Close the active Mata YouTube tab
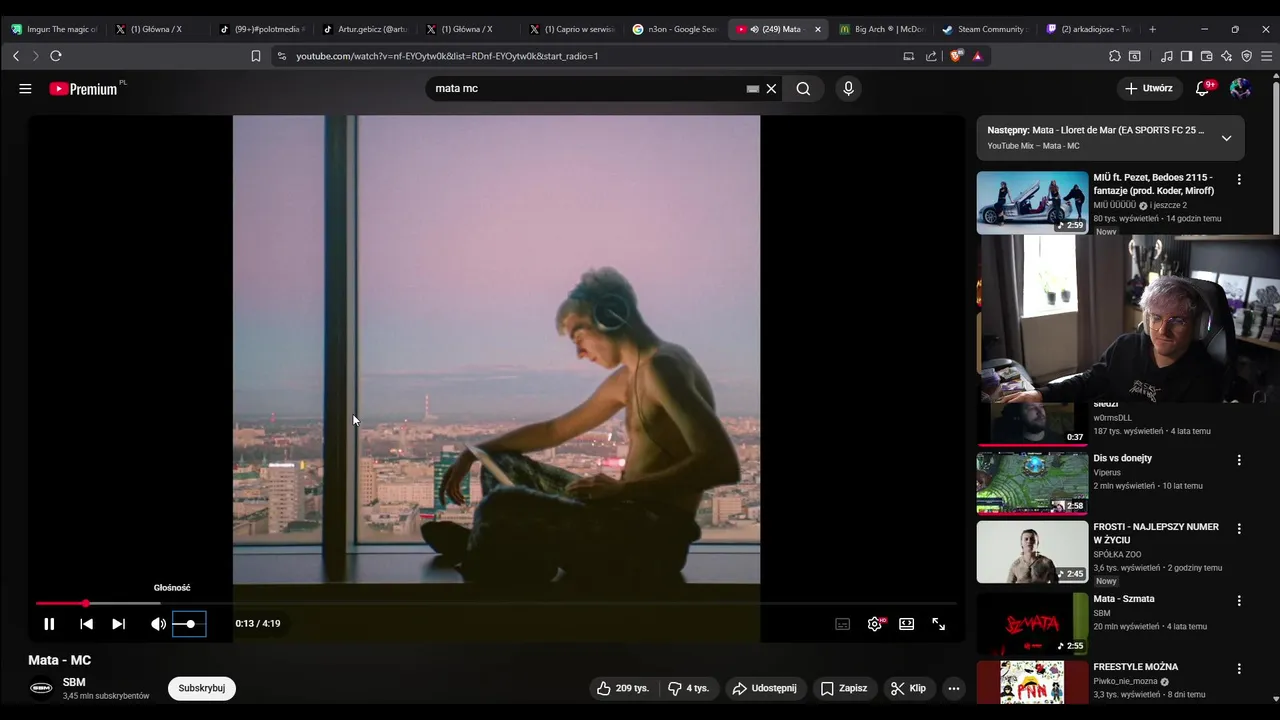This screenshot has height=720, width=1280. tap(818, 29)
